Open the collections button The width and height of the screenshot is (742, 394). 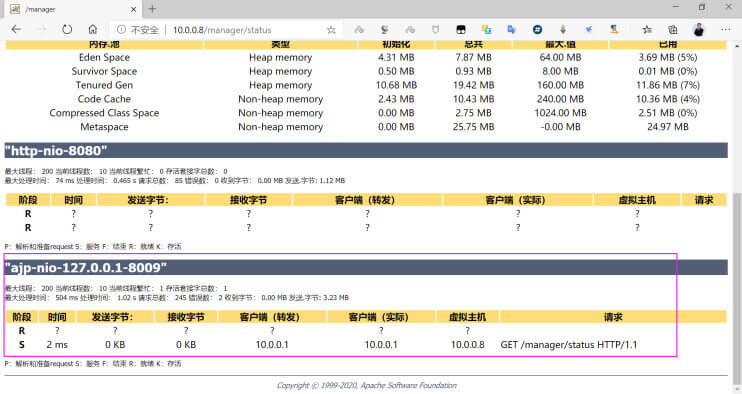[x=672, y=30]
